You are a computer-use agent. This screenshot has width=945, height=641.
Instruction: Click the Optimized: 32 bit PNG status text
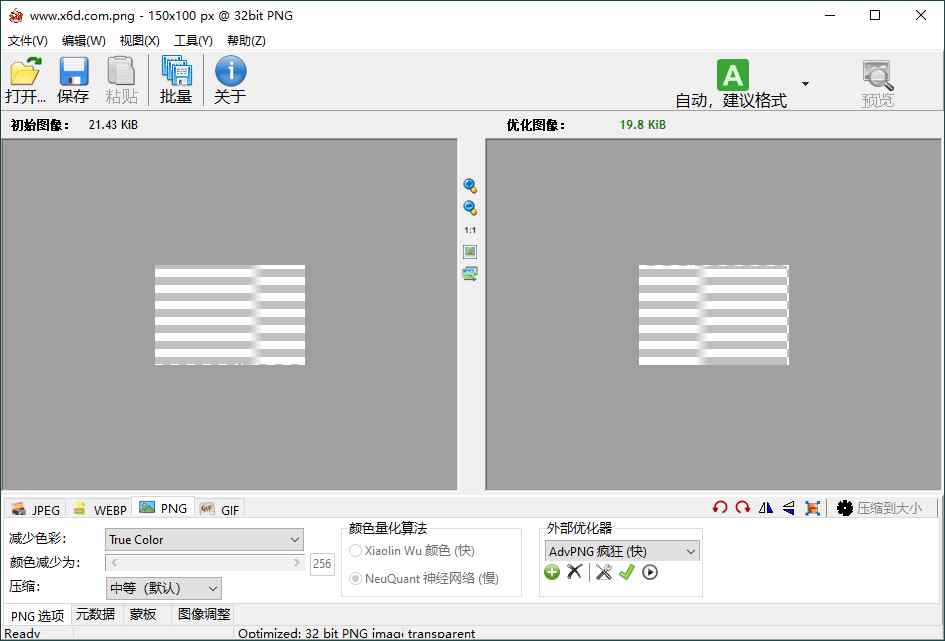(x=357, y=633)
